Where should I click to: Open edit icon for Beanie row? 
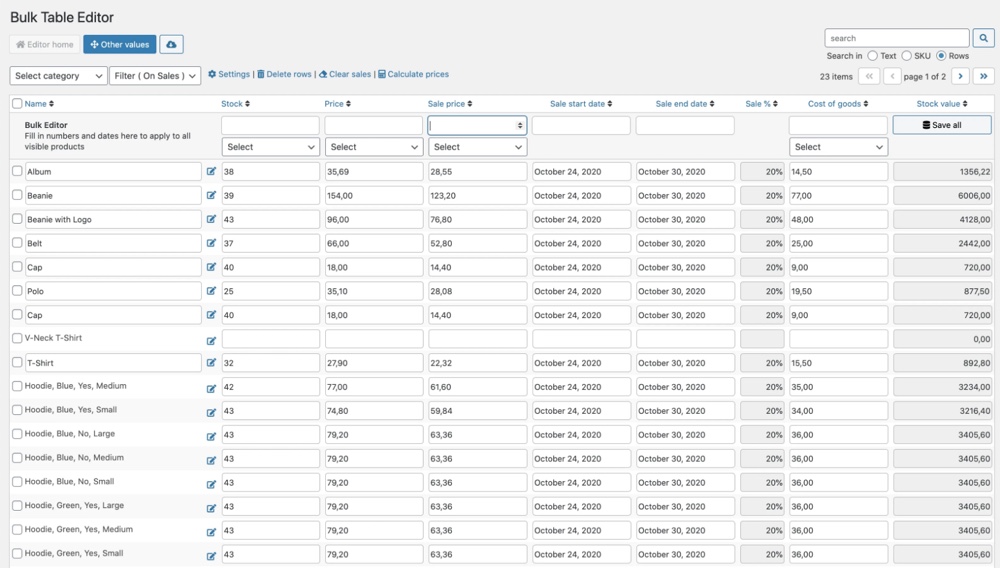211,196
